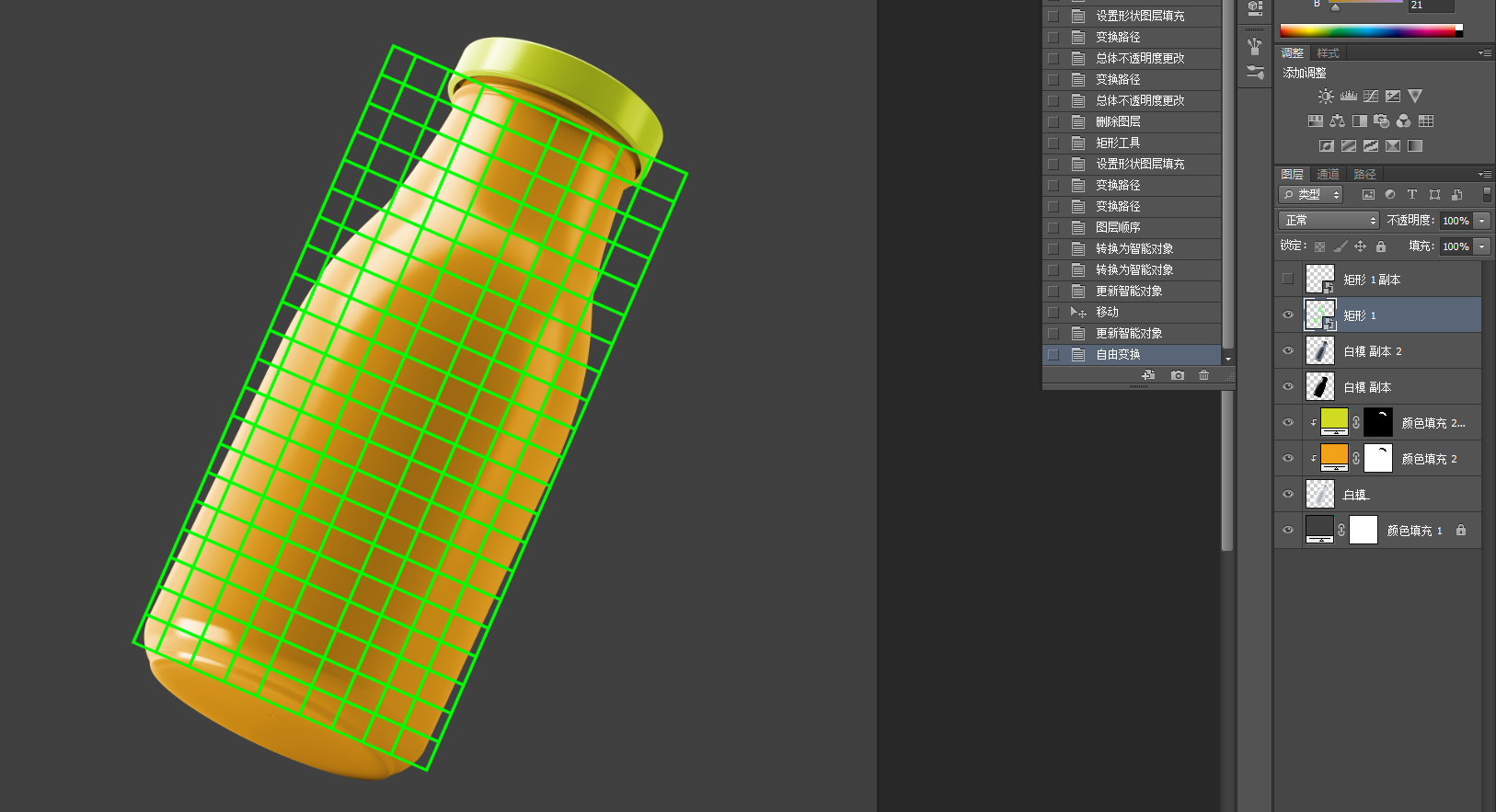Select the 矩形工具 history state

coord(1132,143)
